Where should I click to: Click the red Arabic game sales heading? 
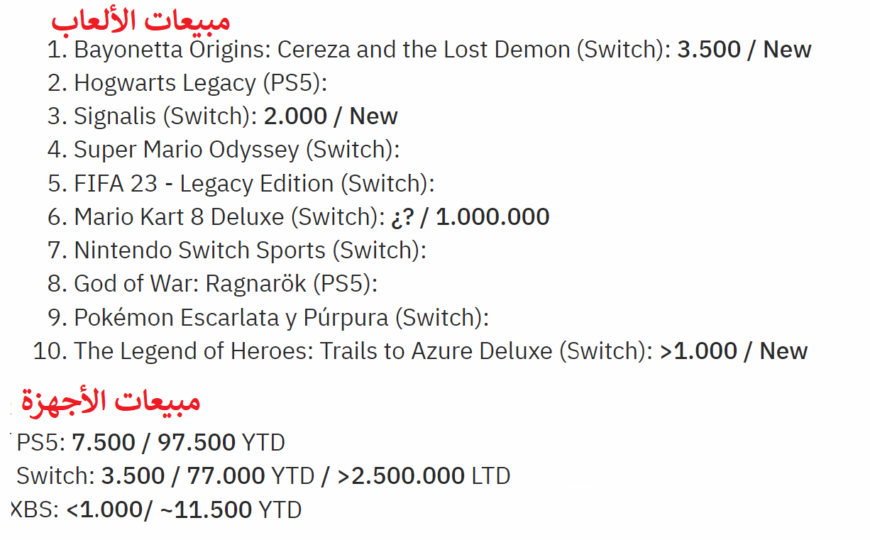pyautogui.click(x=140, y=21)
